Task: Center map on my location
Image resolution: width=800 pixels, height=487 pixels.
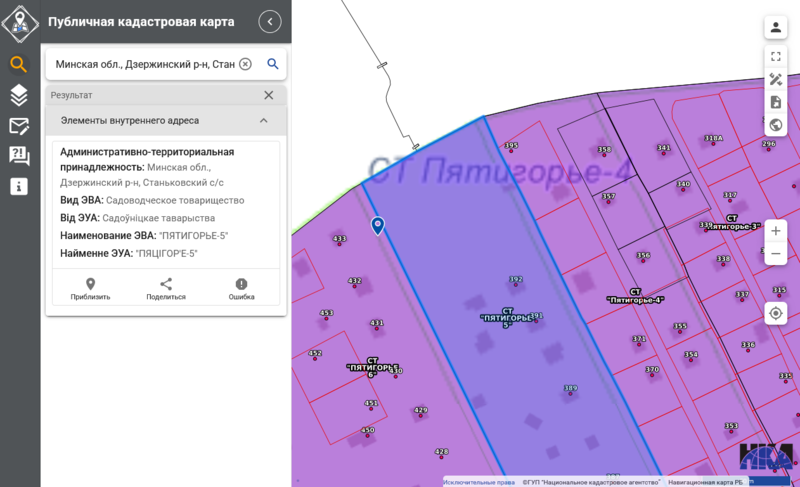Action: pyautogui.click(x=776, y=314)
